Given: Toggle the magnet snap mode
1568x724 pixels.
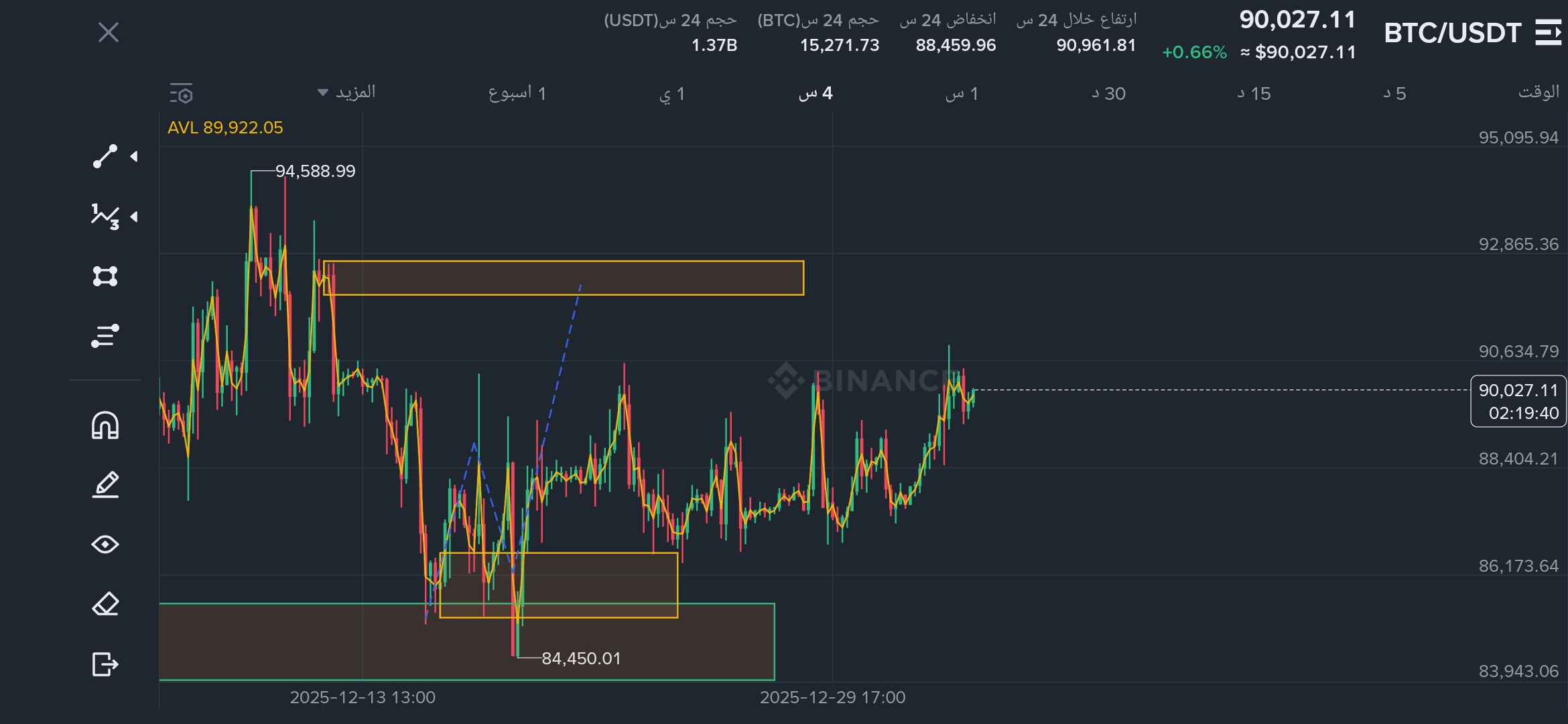Looking at the screenshot, I should tap(105, 425).
